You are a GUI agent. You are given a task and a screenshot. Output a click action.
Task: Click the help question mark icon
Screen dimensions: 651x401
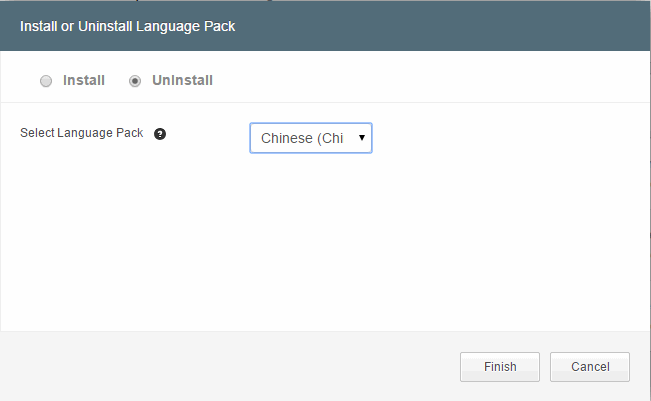tap(160, 133)
